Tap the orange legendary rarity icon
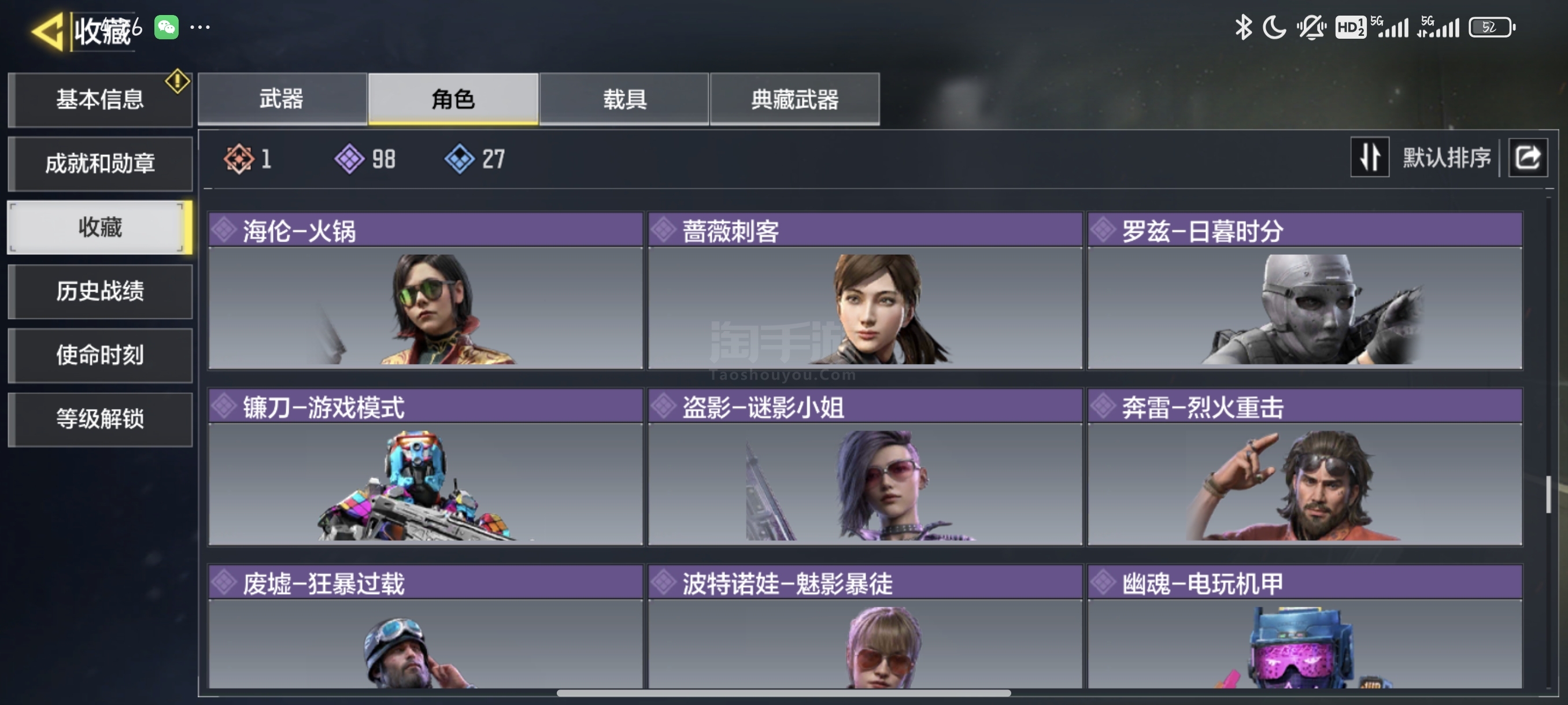Screen dimensions: 1568x705 coord(239,159)
